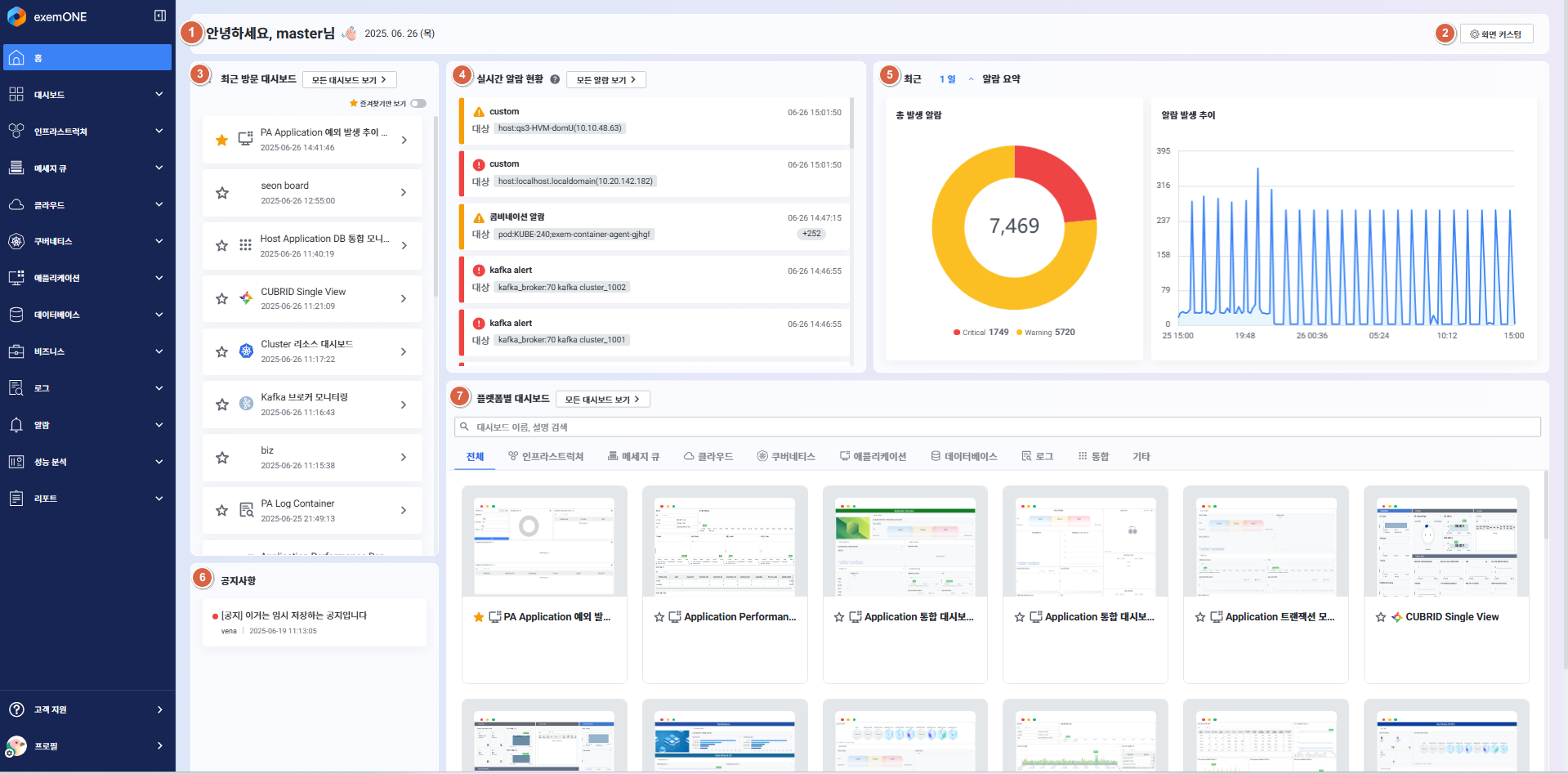Click the home icon in sidebar

tap(16, 58)
